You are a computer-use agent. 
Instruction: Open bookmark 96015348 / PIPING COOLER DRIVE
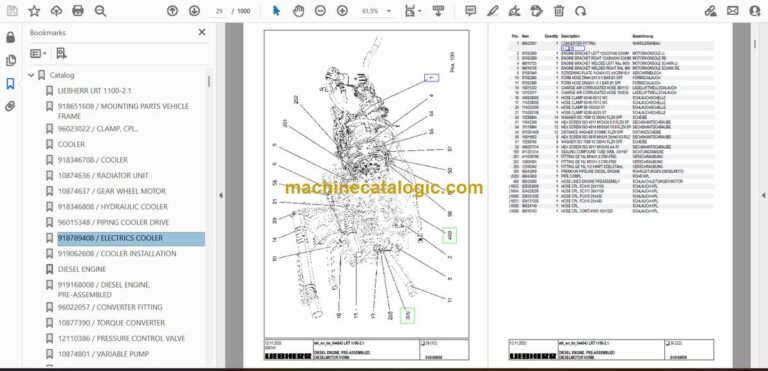coord(114,223)
